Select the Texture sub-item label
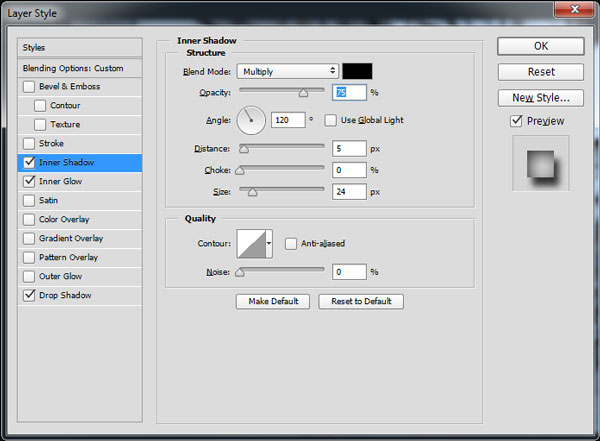This screenshot has width=600, height=441. [x=65, y=124]
